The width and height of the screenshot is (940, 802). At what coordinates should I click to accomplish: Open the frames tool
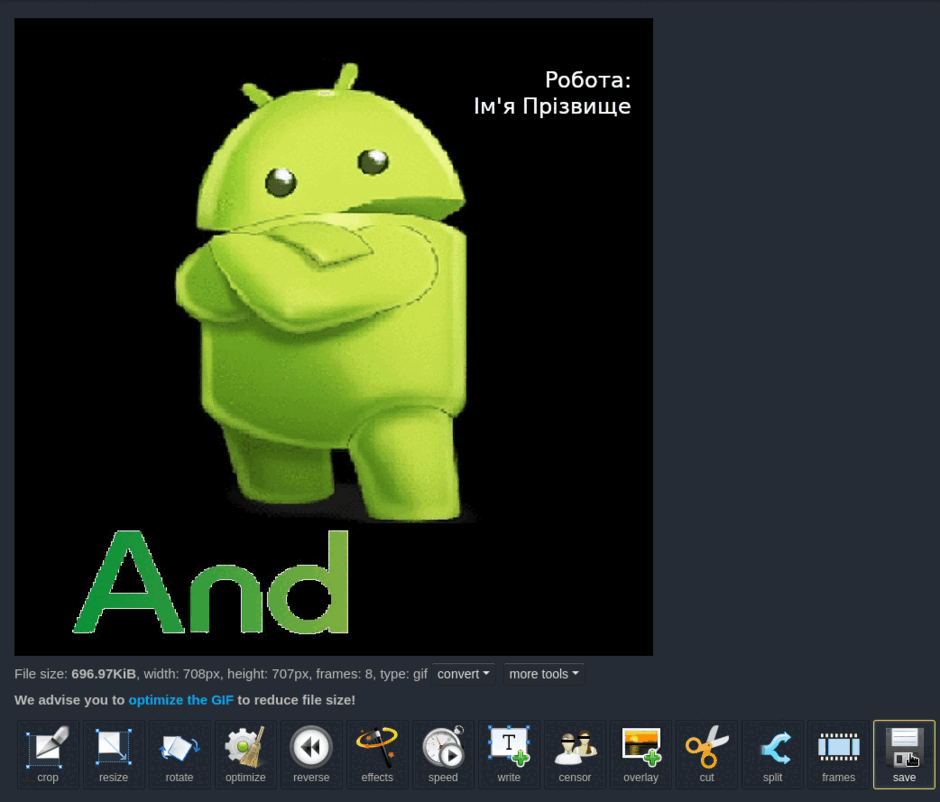pos(839,754)
